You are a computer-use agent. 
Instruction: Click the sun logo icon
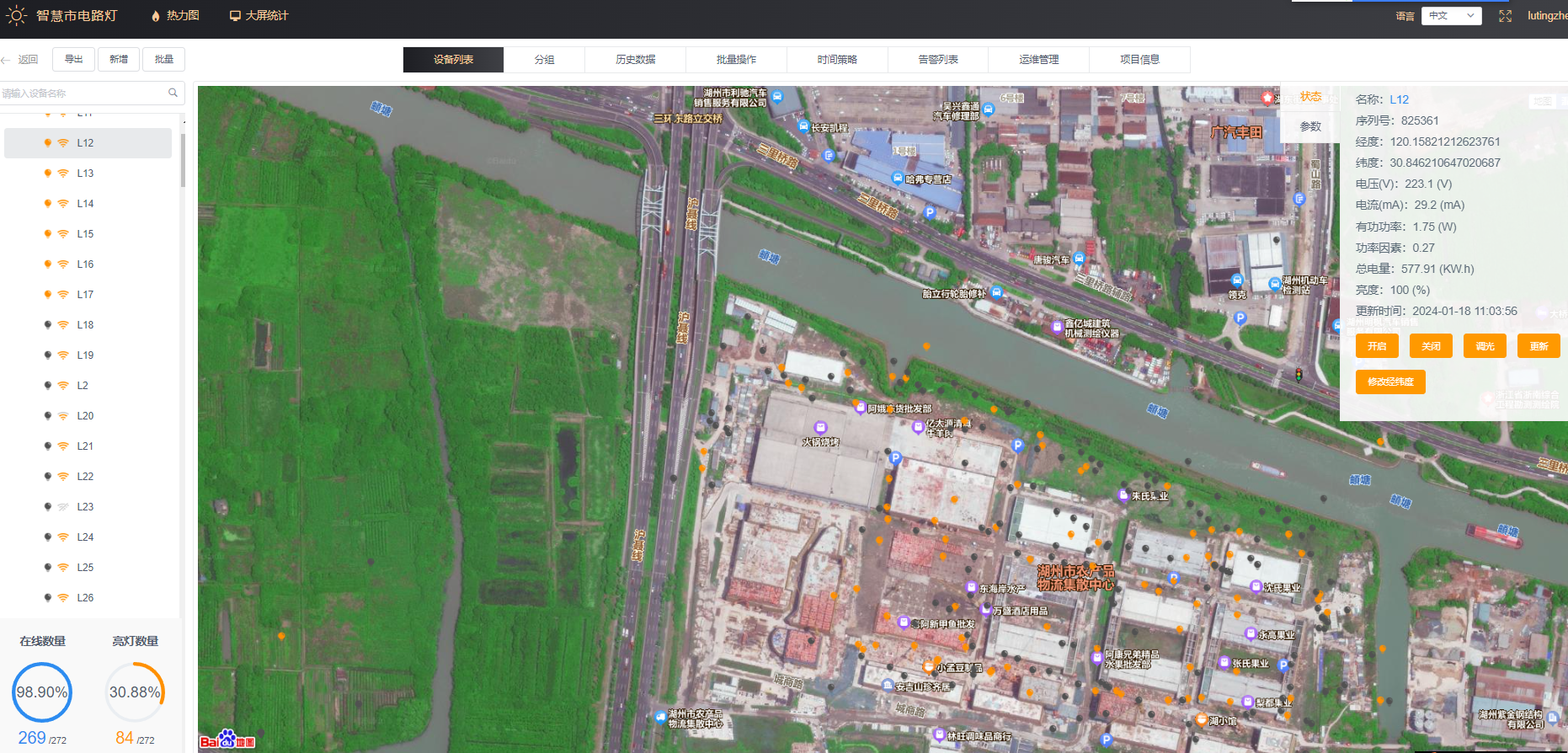coord(17,16)
